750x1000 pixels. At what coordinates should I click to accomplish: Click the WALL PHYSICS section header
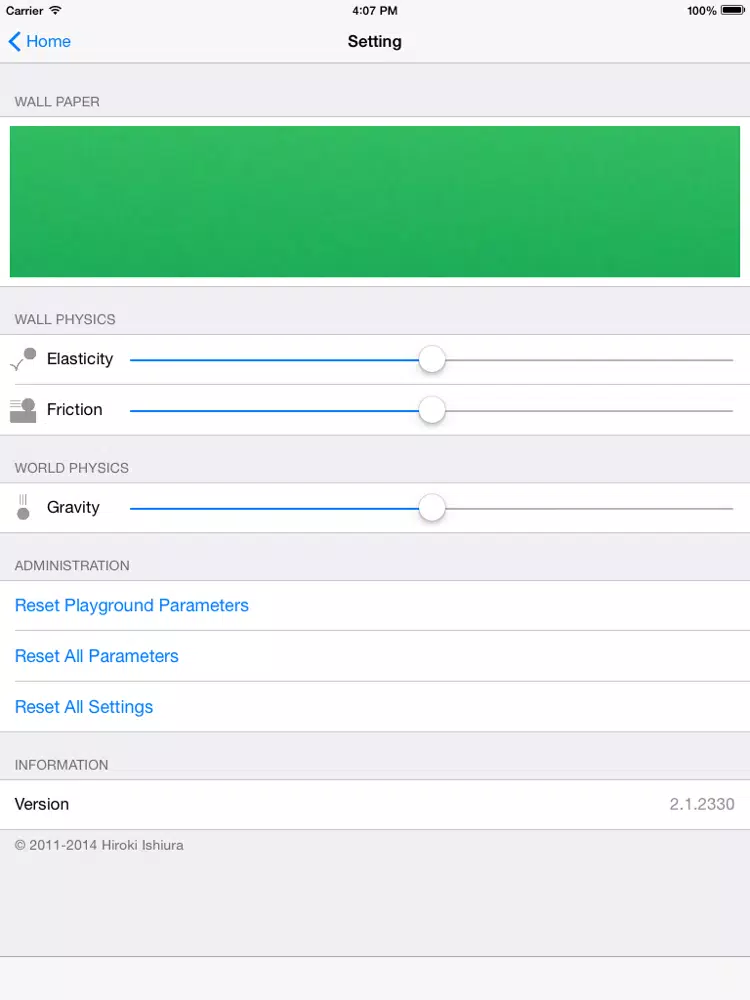pyautogui.click(x=65, y=319)
